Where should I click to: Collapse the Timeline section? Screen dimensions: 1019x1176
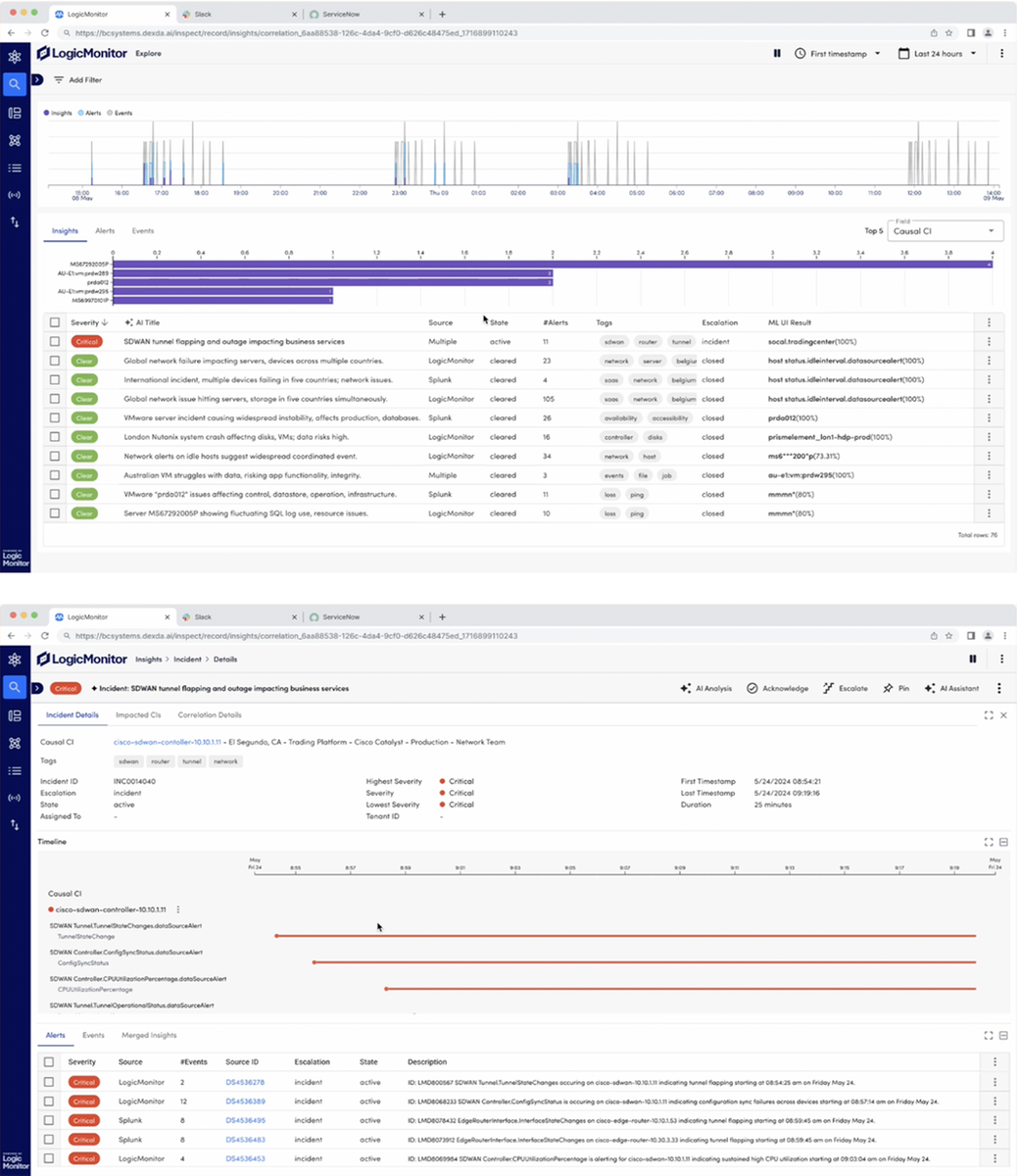[x=1003, y=842]
